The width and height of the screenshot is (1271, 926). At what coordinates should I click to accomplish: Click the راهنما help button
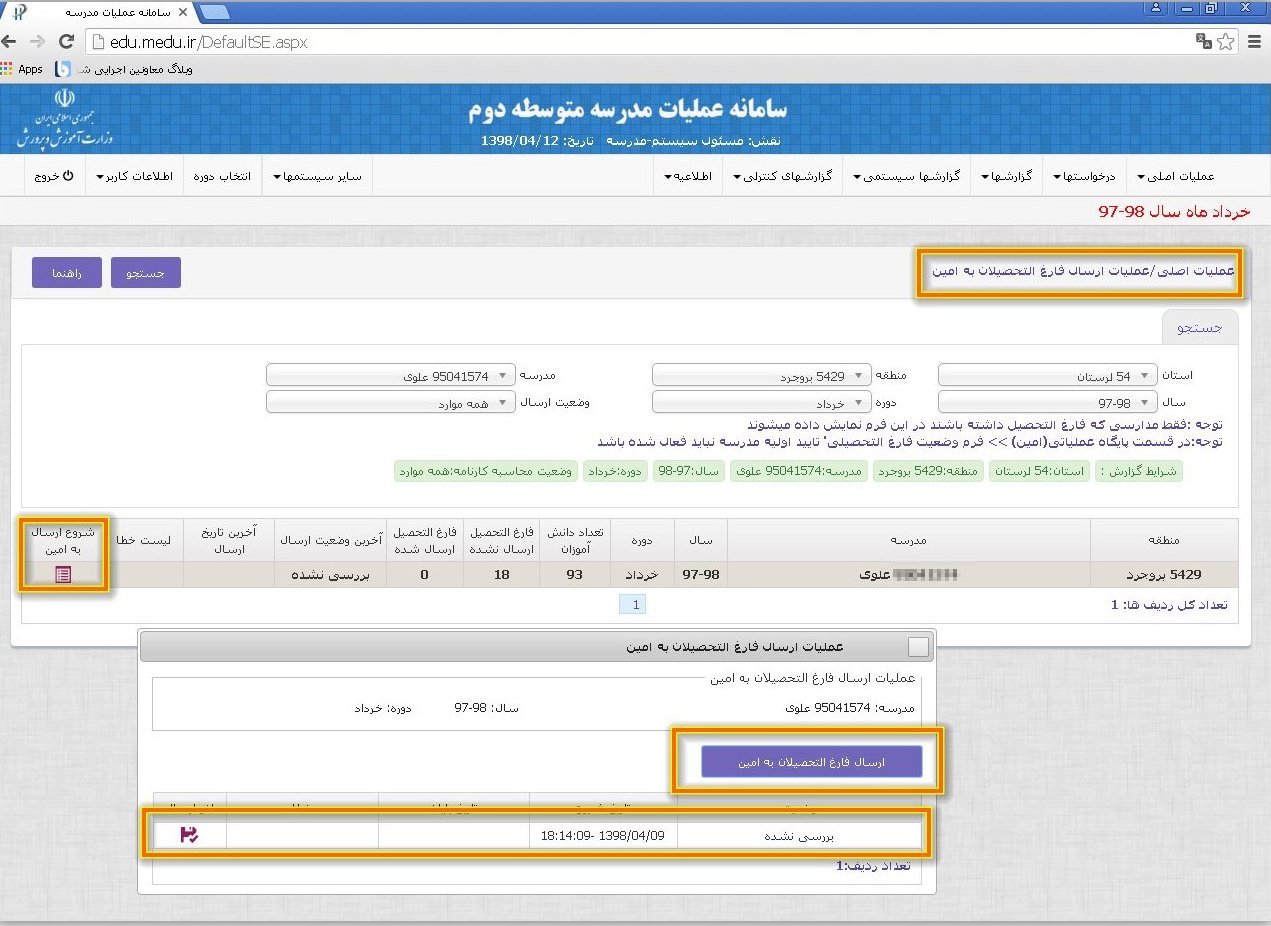point(66,273)
